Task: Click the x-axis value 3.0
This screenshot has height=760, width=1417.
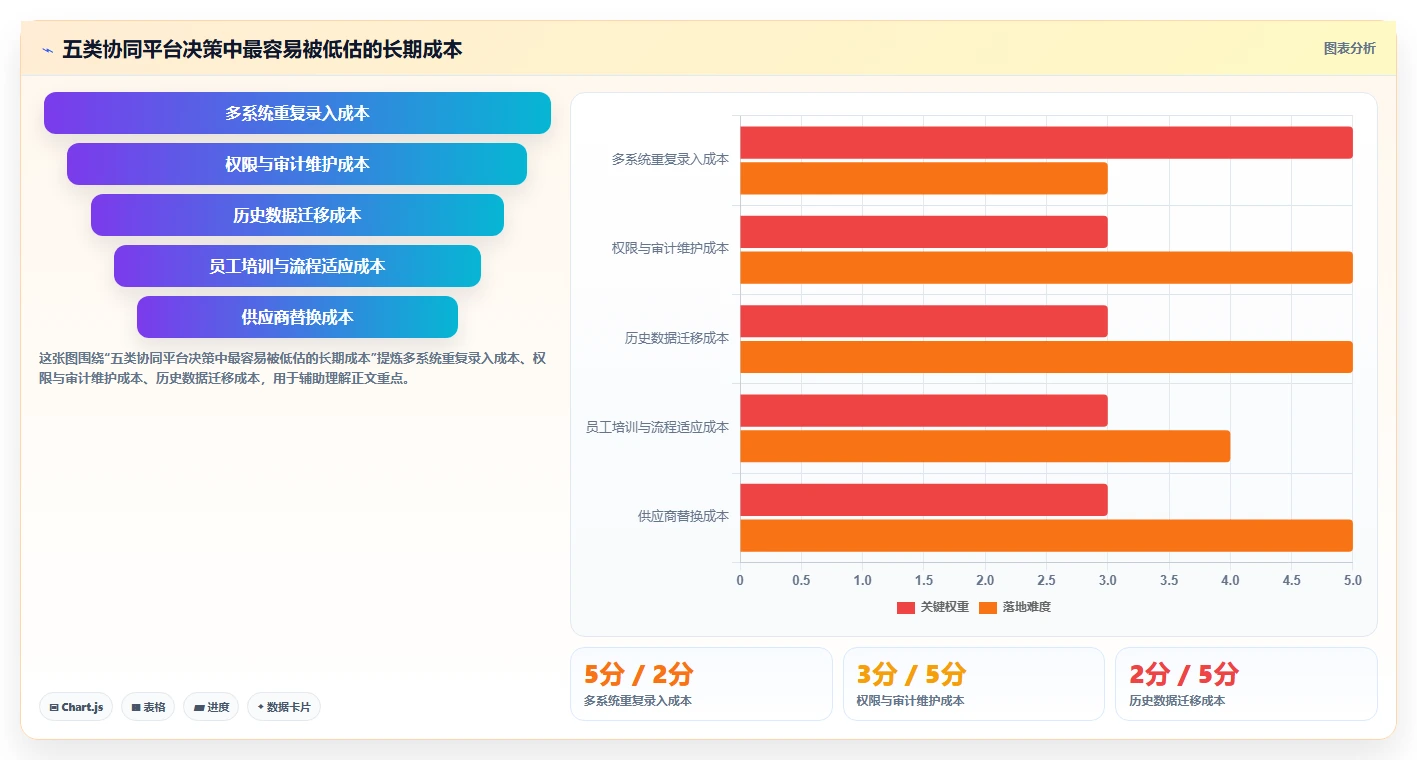Action: point(1108,580)
